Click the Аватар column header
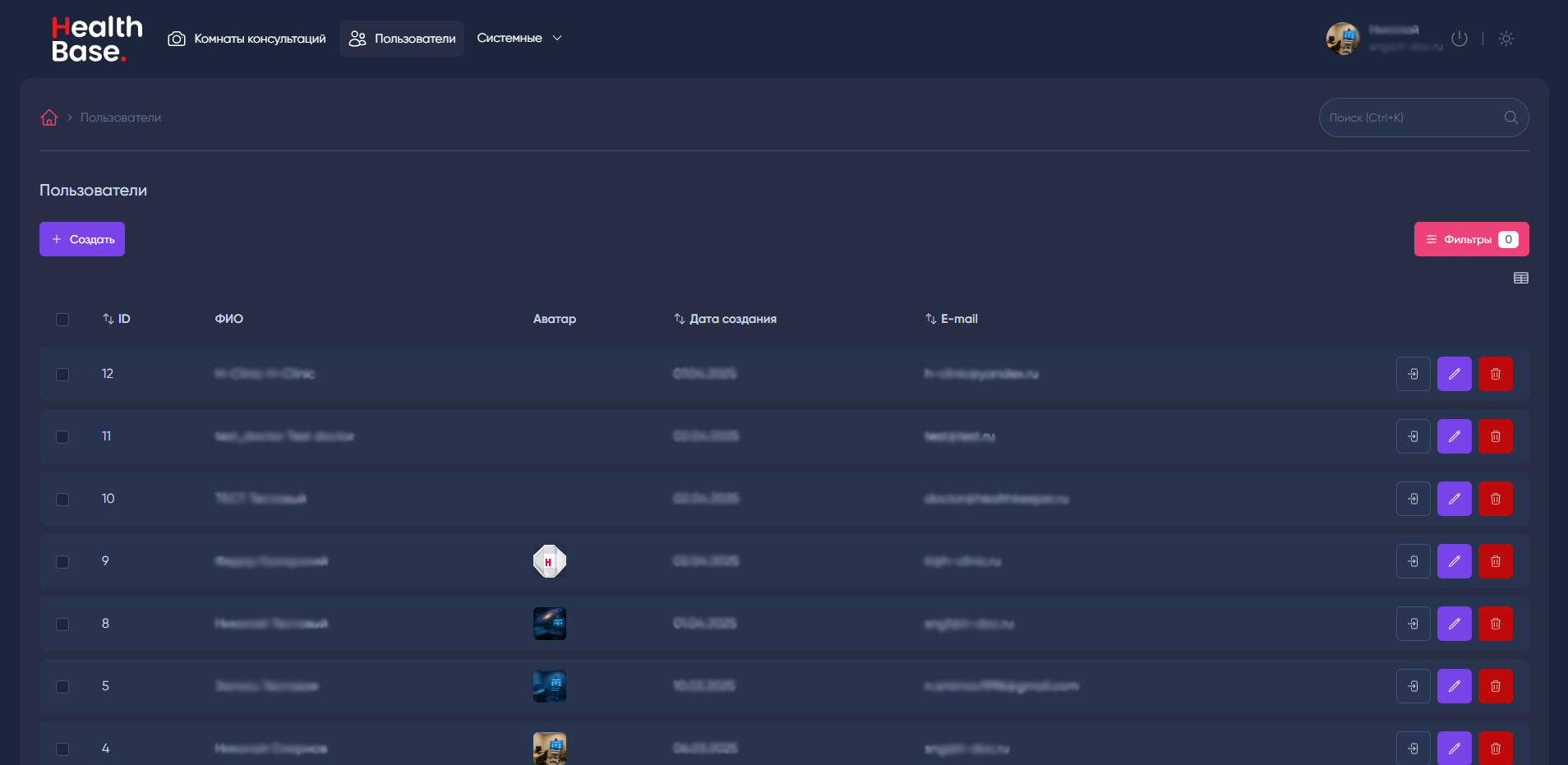This screenshot has width=1568, height=765. pyautogui.click(x=555, y=319)
